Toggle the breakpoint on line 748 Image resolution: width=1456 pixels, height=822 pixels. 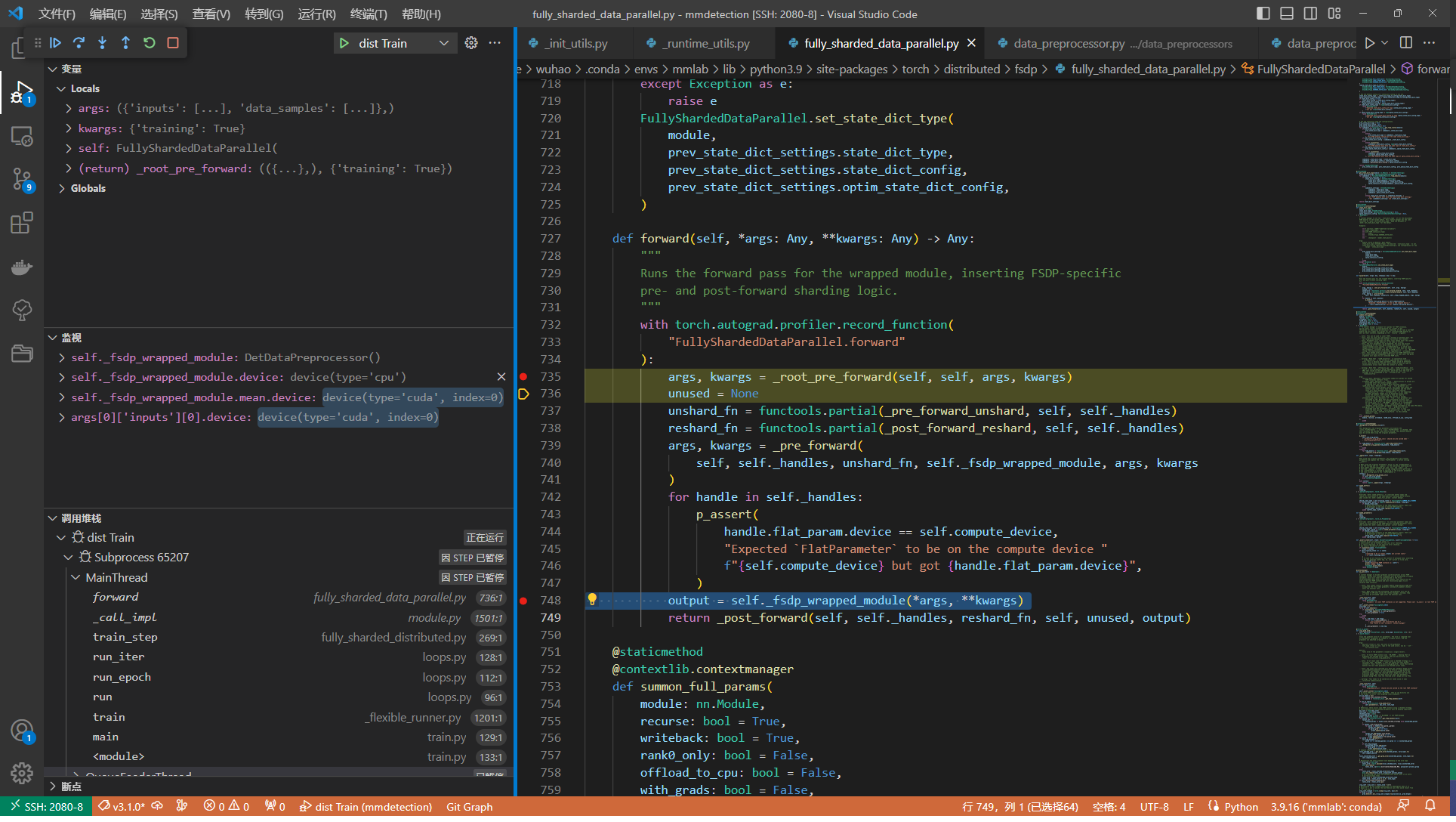(524, 601)
